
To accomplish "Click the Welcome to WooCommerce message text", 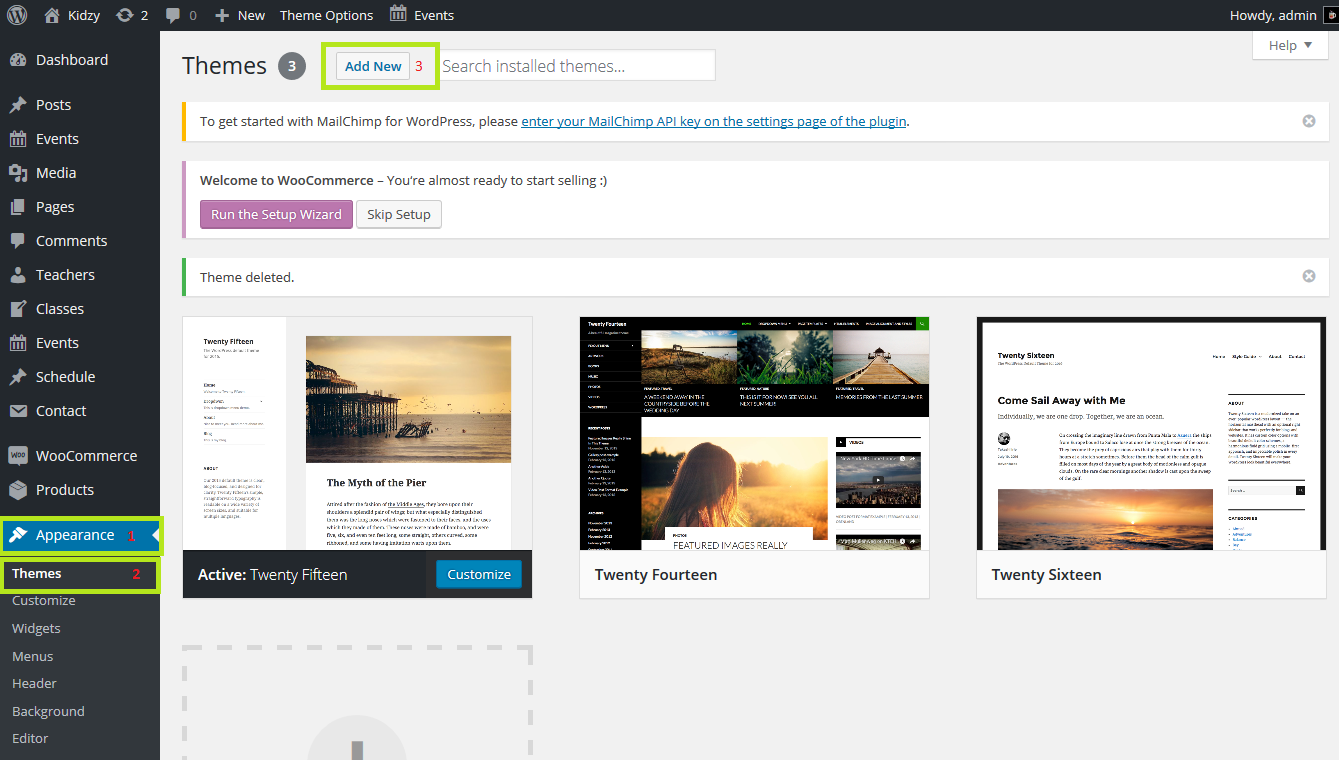I will coord(403,181).
